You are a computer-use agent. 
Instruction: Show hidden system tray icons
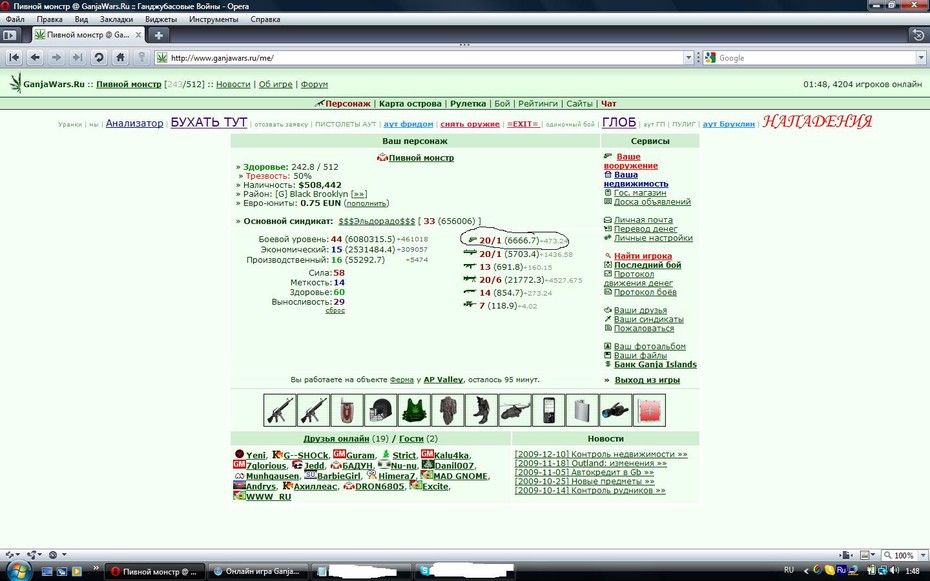[806, 570]
